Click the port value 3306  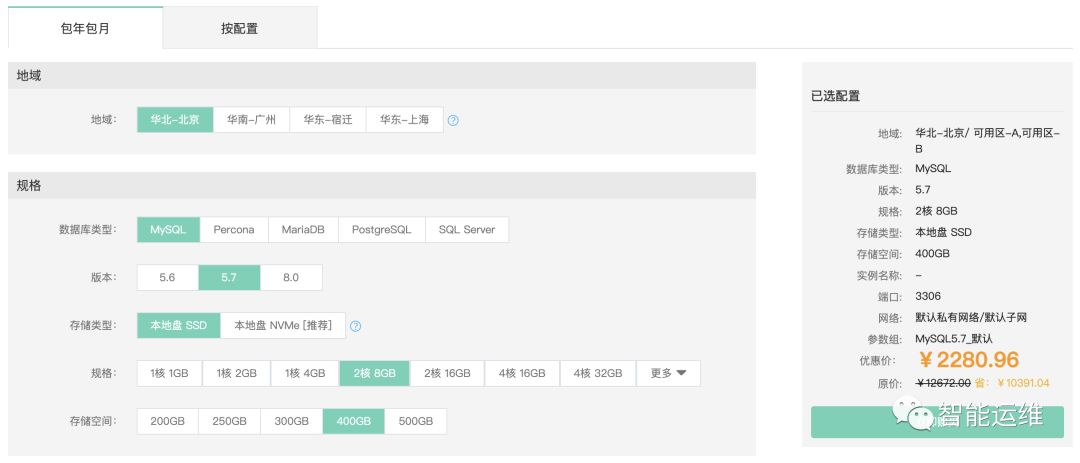click(928, 296)
